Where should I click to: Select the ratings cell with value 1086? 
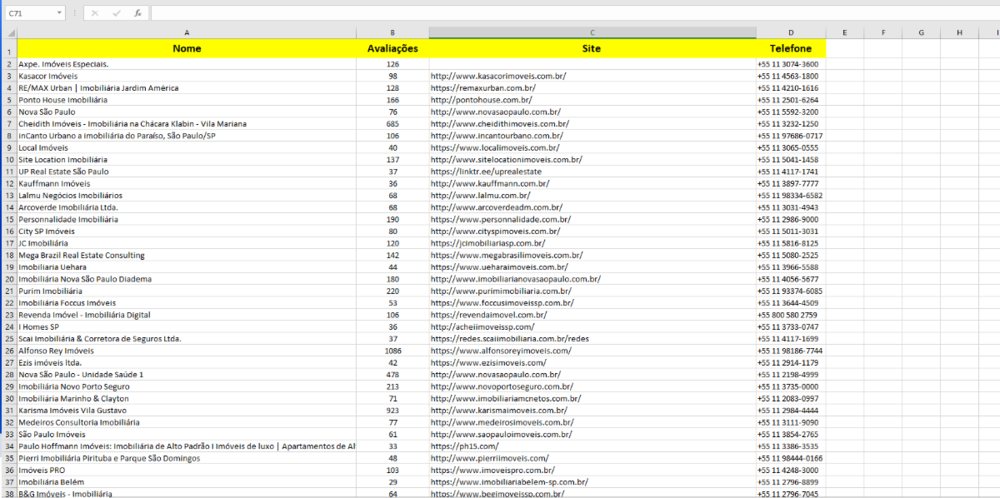pyautogui.click(x=392, y=351)
